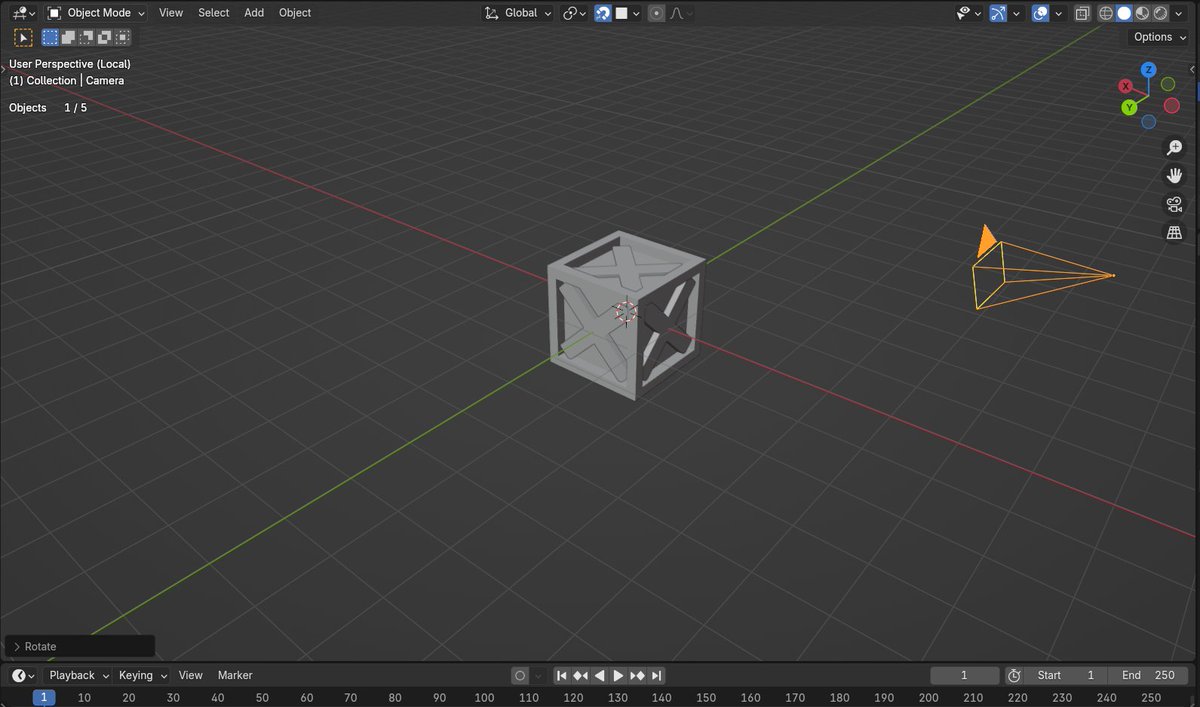1200x707 pixels.
Task: Open the Object menu
Action: [295, 13]
